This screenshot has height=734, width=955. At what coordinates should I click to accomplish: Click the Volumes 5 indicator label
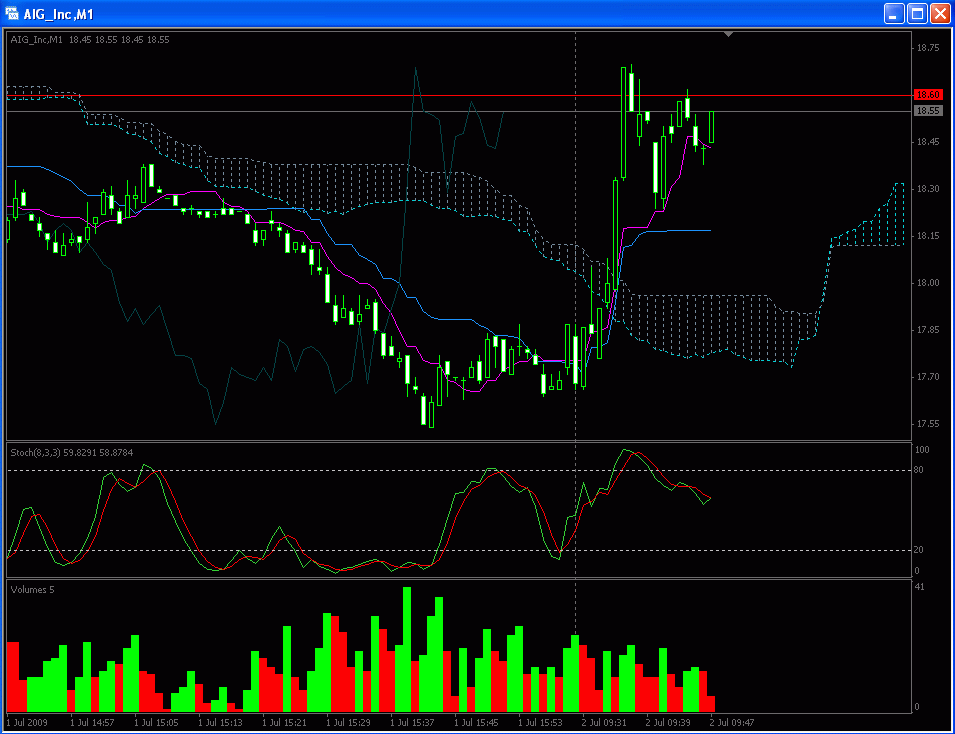pos(32,590)
